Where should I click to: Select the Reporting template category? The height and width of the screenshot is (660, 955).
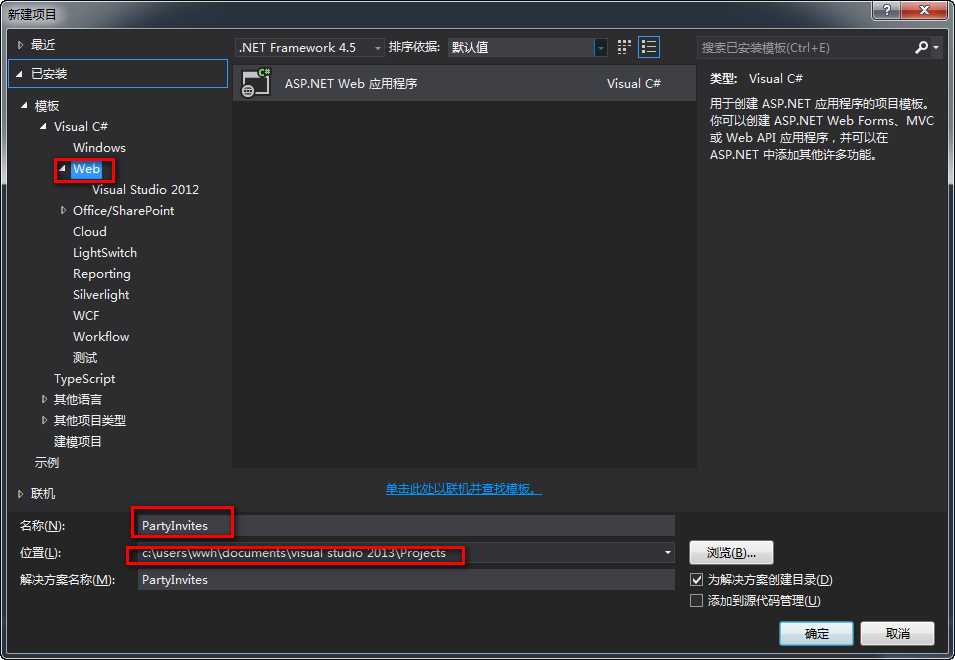(102, 273)
